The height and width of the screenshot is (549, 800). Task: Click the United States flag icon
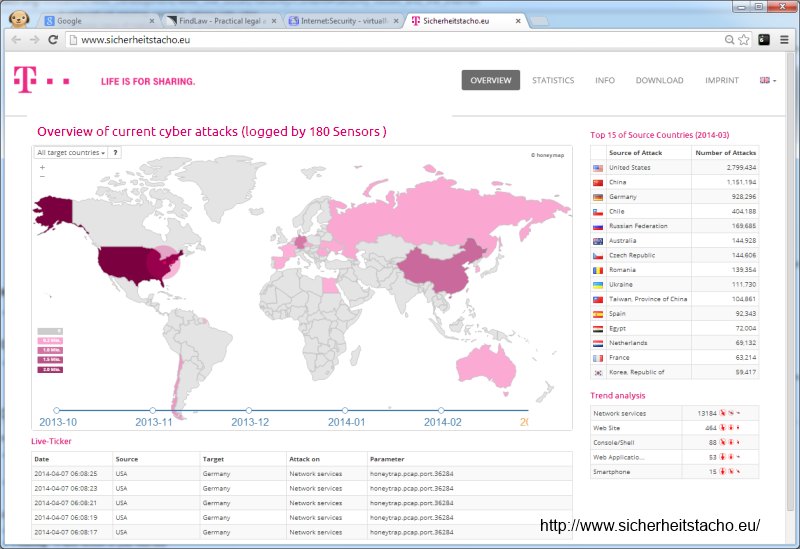point(598,168)
